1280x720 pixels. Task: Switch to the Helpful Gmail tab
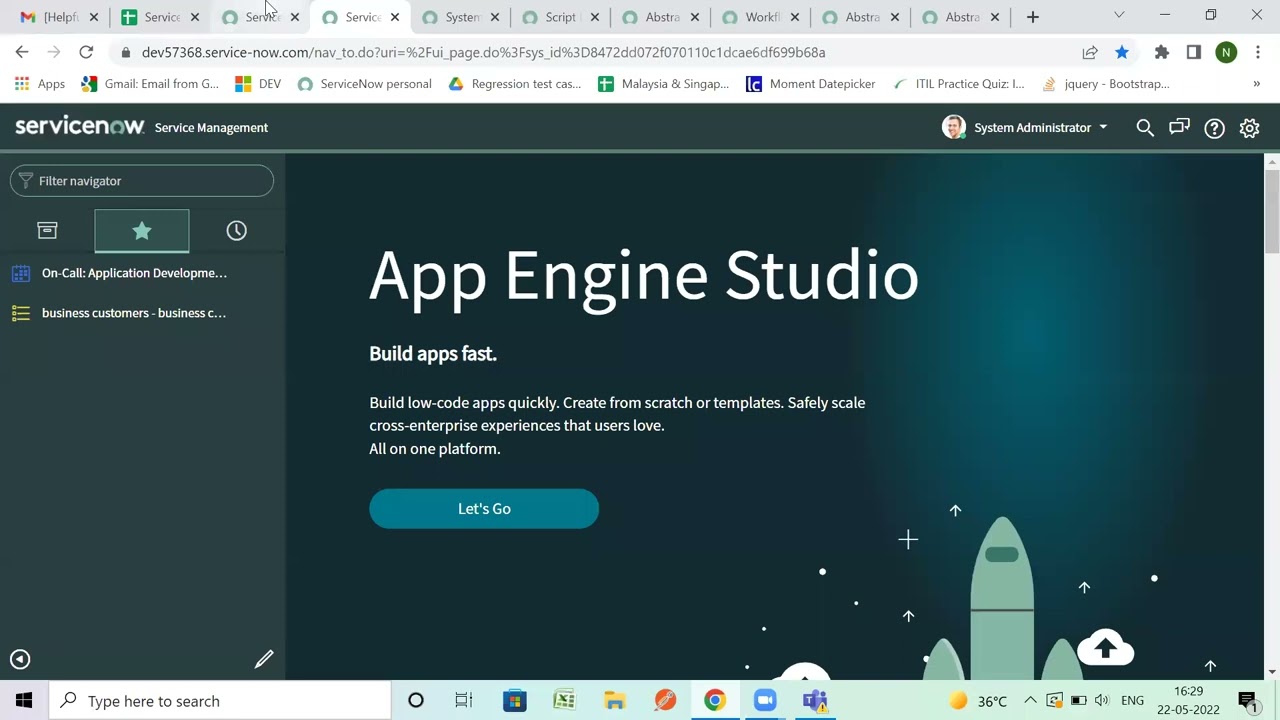pyautogui.click(x=60, y=17)
